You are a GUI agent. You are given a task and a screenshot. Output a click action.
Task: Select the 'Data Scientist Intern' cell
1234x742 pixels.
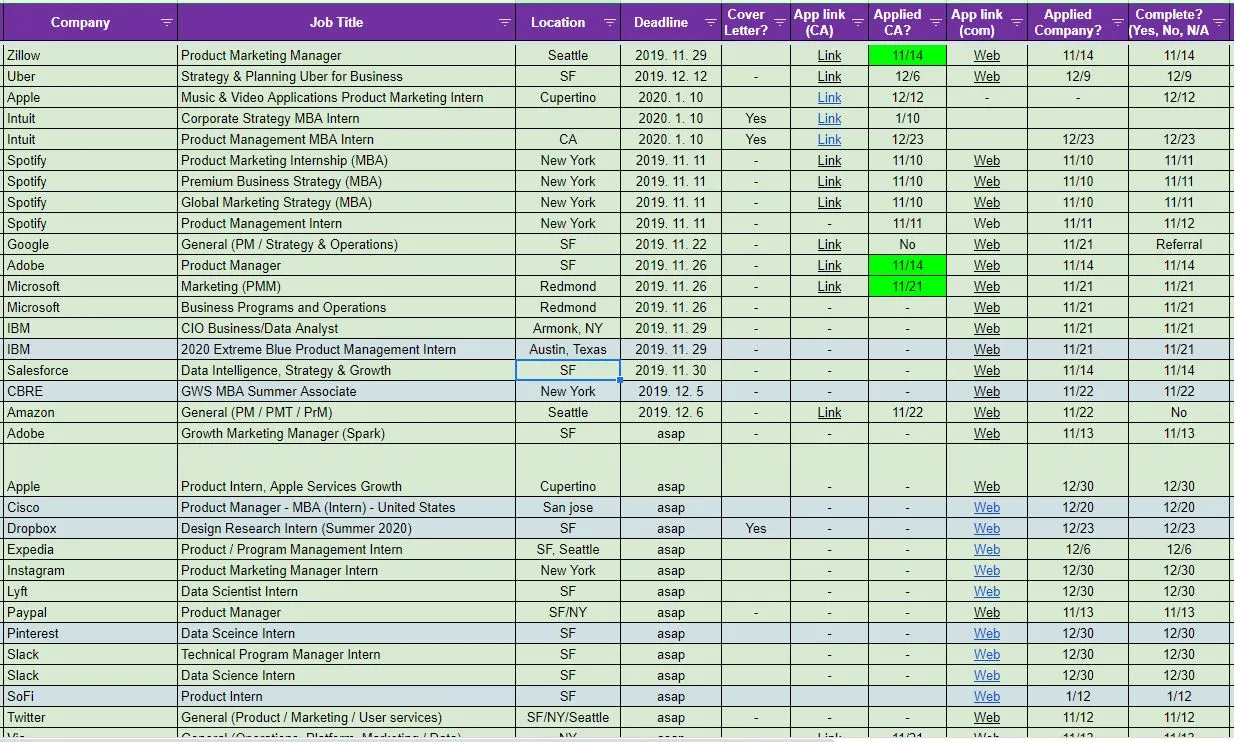click(x=347, y=591)
